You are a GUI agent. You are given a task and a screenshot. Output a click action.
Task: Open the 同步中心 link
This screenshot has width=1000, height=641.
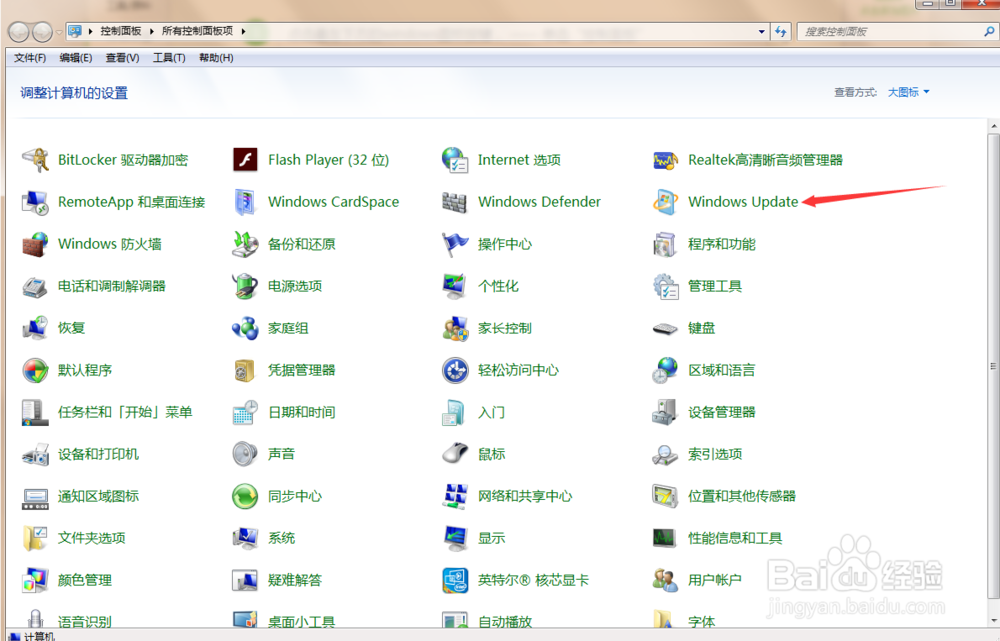295,496
